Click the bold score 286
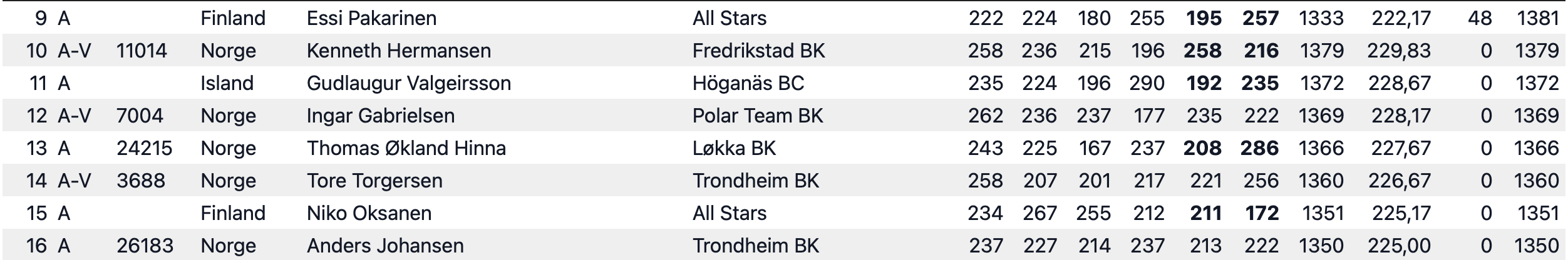Screen dimensions: 1568x260 [x=1259, y=148]
